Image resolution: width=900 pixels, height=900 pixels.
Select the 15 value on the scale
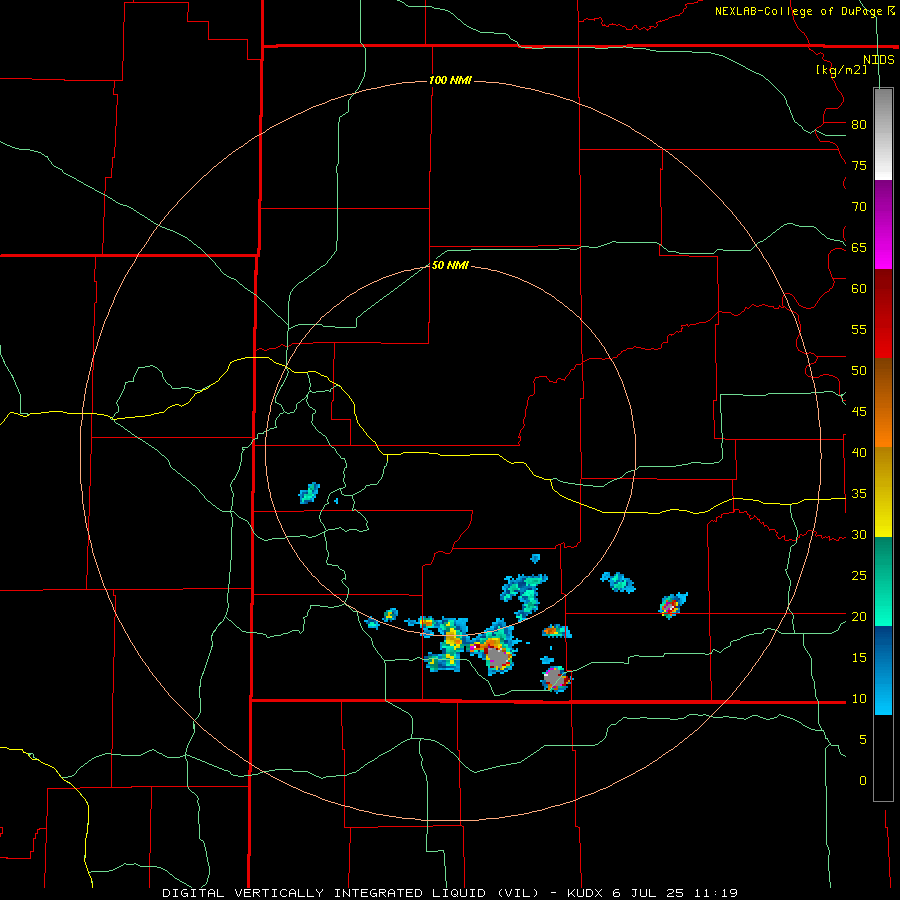(x=859, y=658)
